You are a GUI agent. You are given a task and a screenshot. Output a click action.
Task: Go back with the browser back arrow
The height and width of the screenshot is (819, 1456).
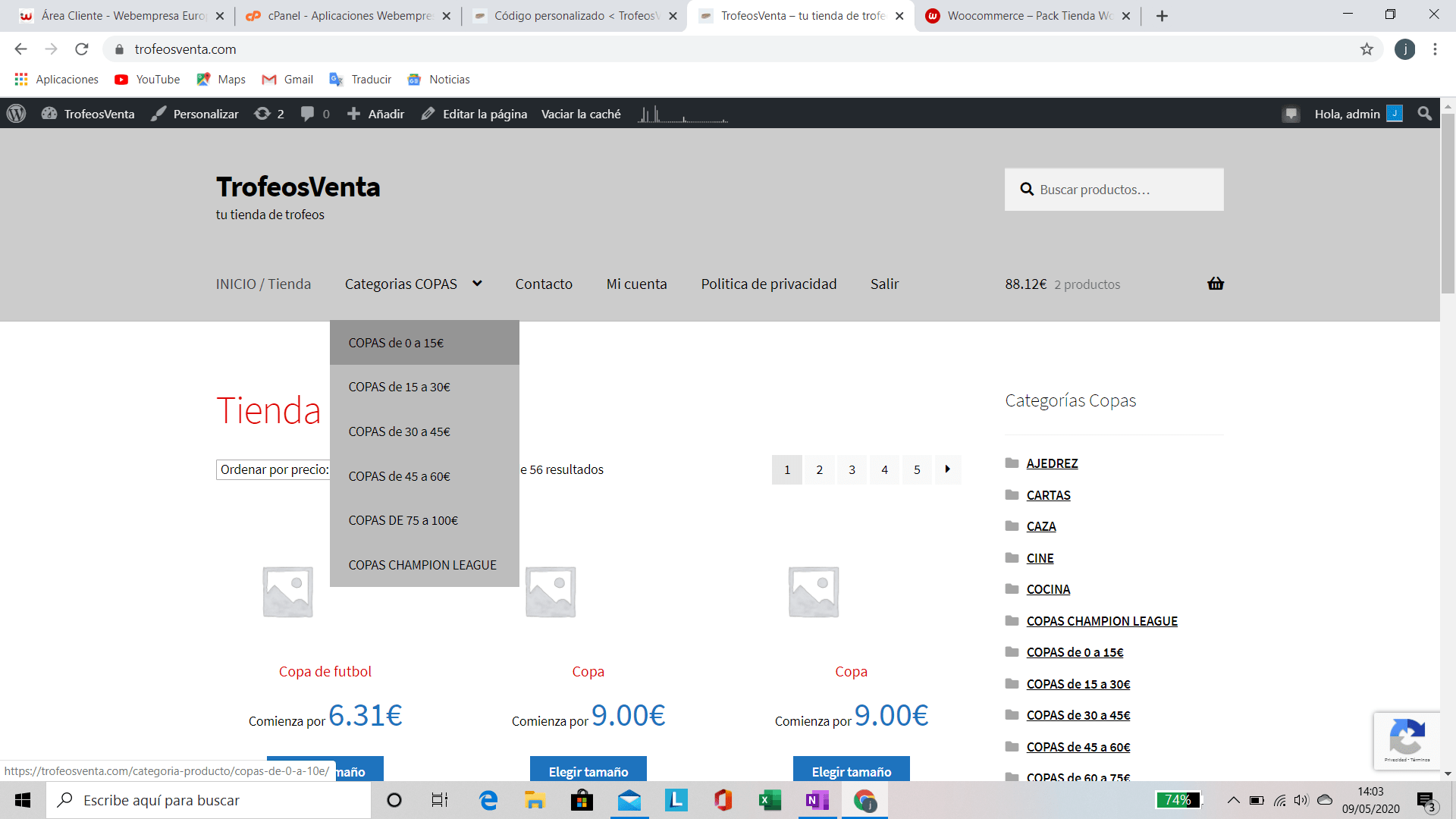(x=20, y=49)
